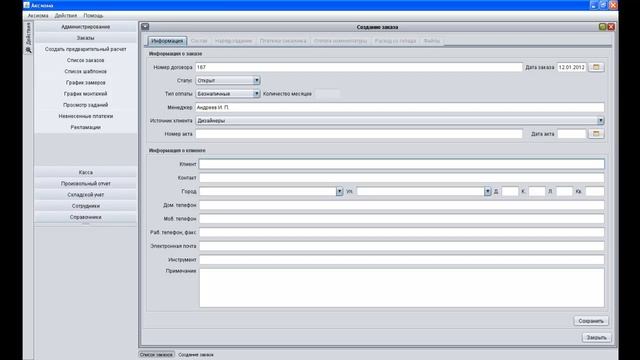
Task: Open the act date calendar picker
Action: click(x=596, y=133)
